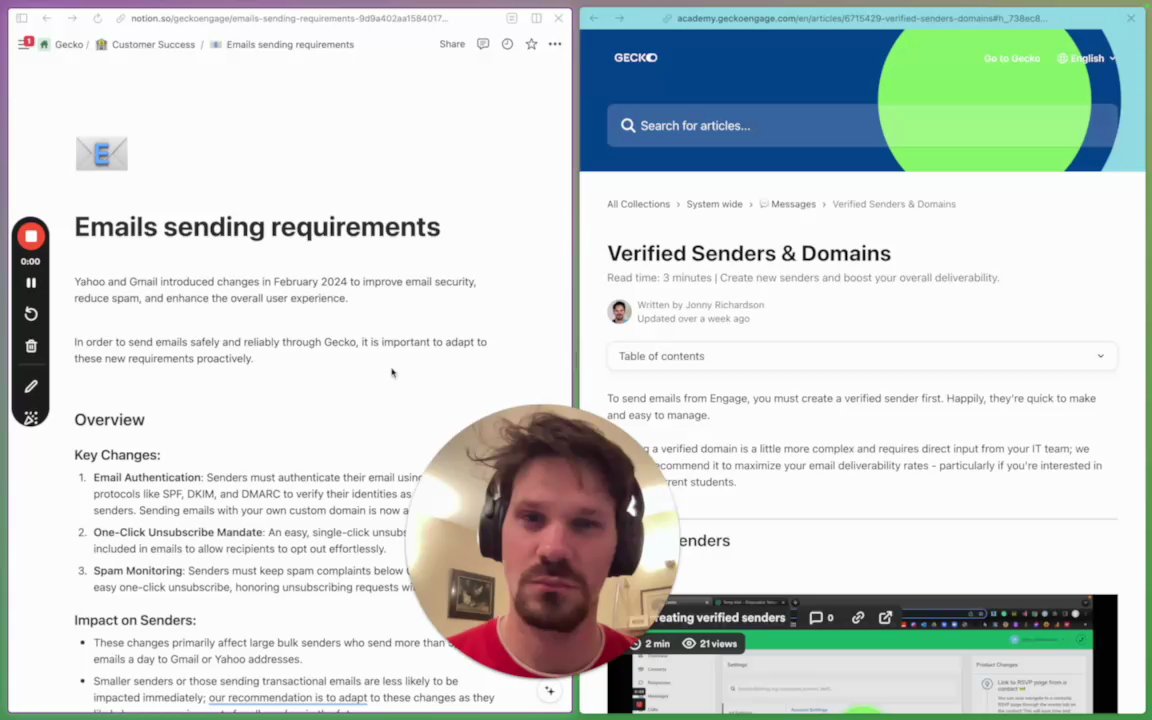
Task: Open All Collections breadcrumb
Action: point(638,204)
